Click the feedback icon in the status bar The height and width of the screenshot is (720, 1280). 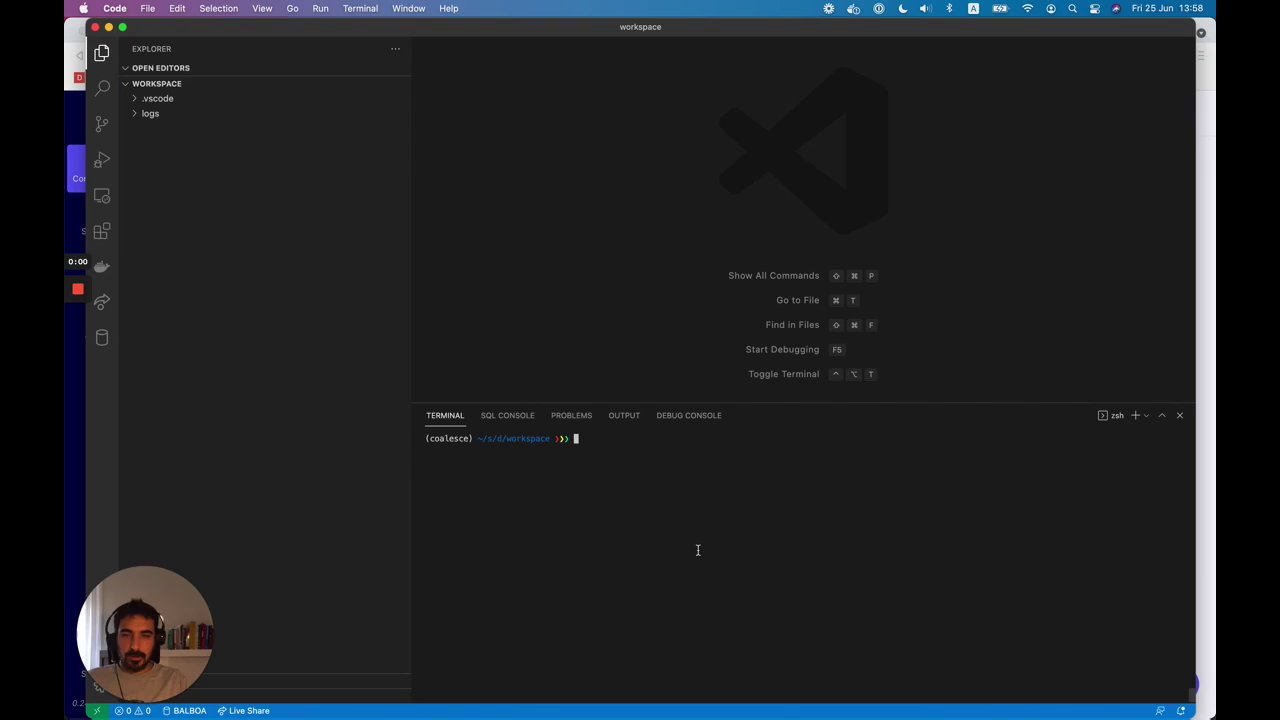click(x=1160, y=711)
